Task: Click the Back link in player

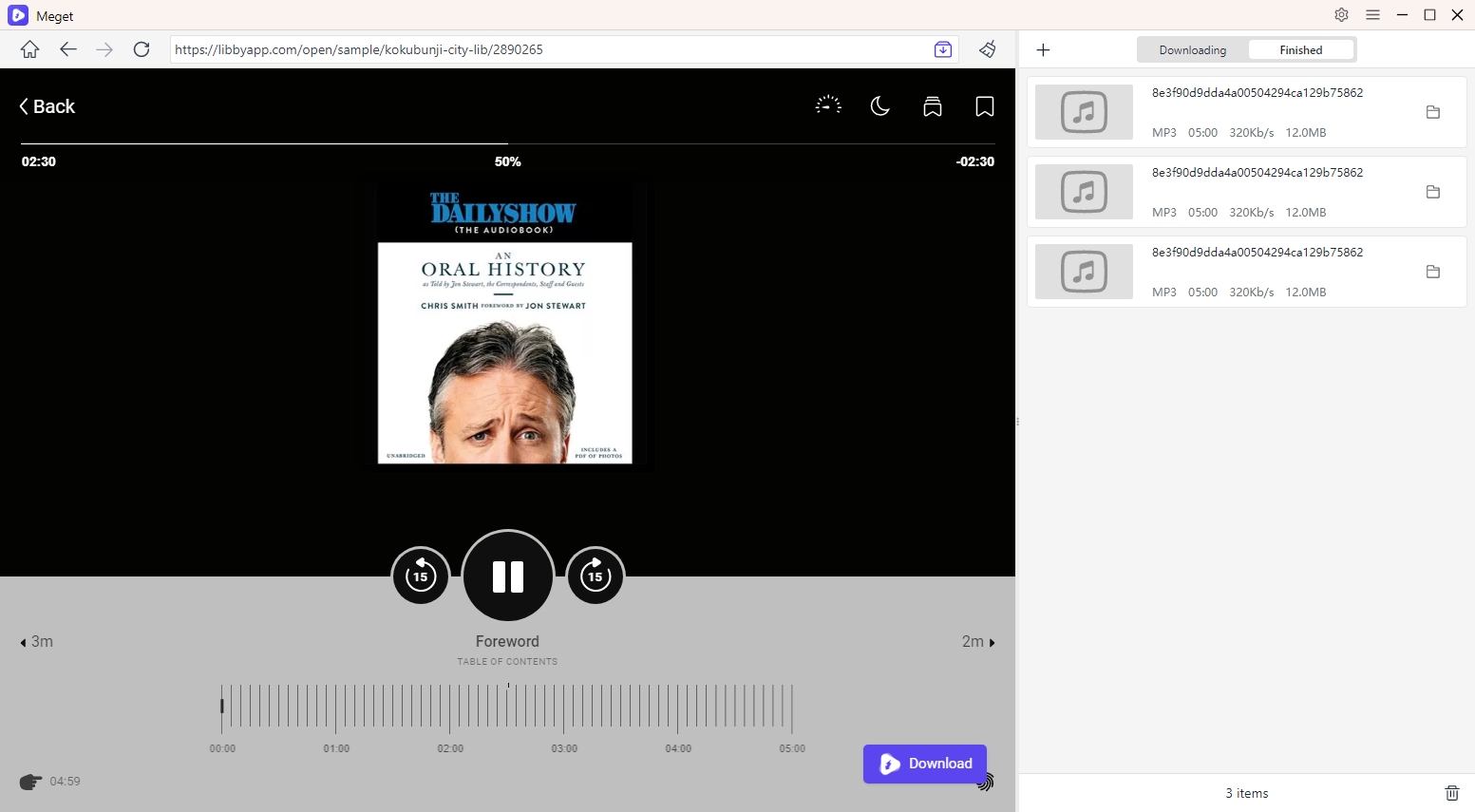Action: (47, 106)
